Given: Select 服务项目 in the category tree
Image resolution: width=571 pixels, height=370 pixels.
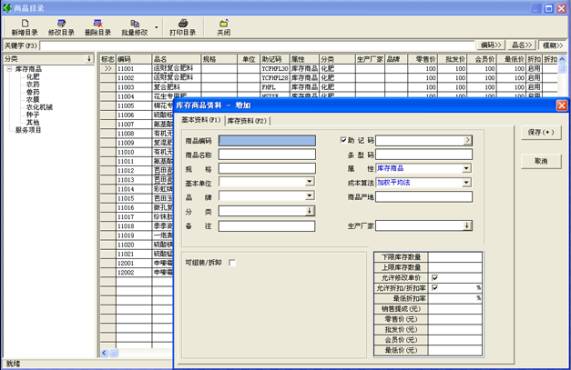Looking at the screenshot, I should click(28, 130).
